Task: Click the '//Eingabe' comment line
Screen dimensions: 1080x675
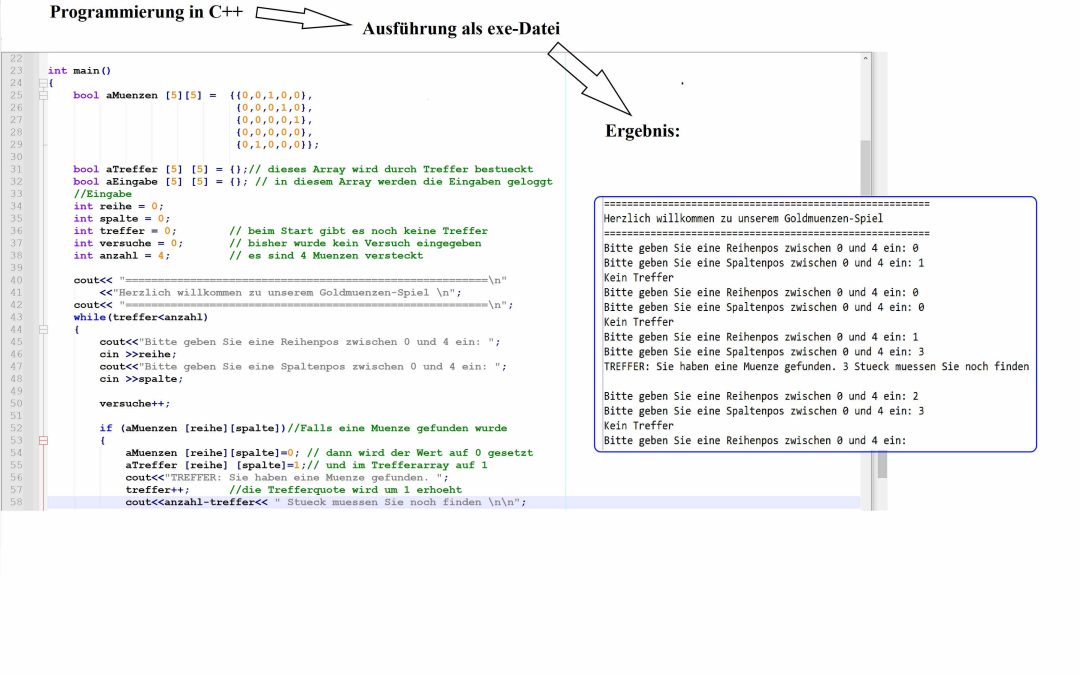Action: tap(103, 194)
